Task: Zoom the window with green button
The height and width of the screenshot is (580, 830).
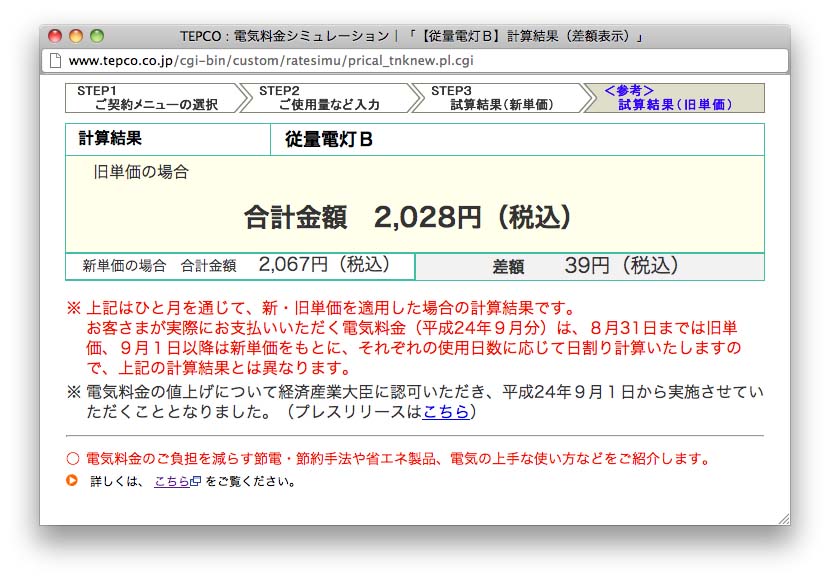Action: [x=97, y=36]
